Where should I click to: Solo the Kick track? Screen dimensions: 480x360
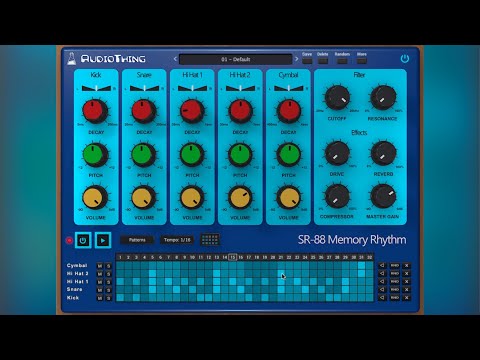108,298
